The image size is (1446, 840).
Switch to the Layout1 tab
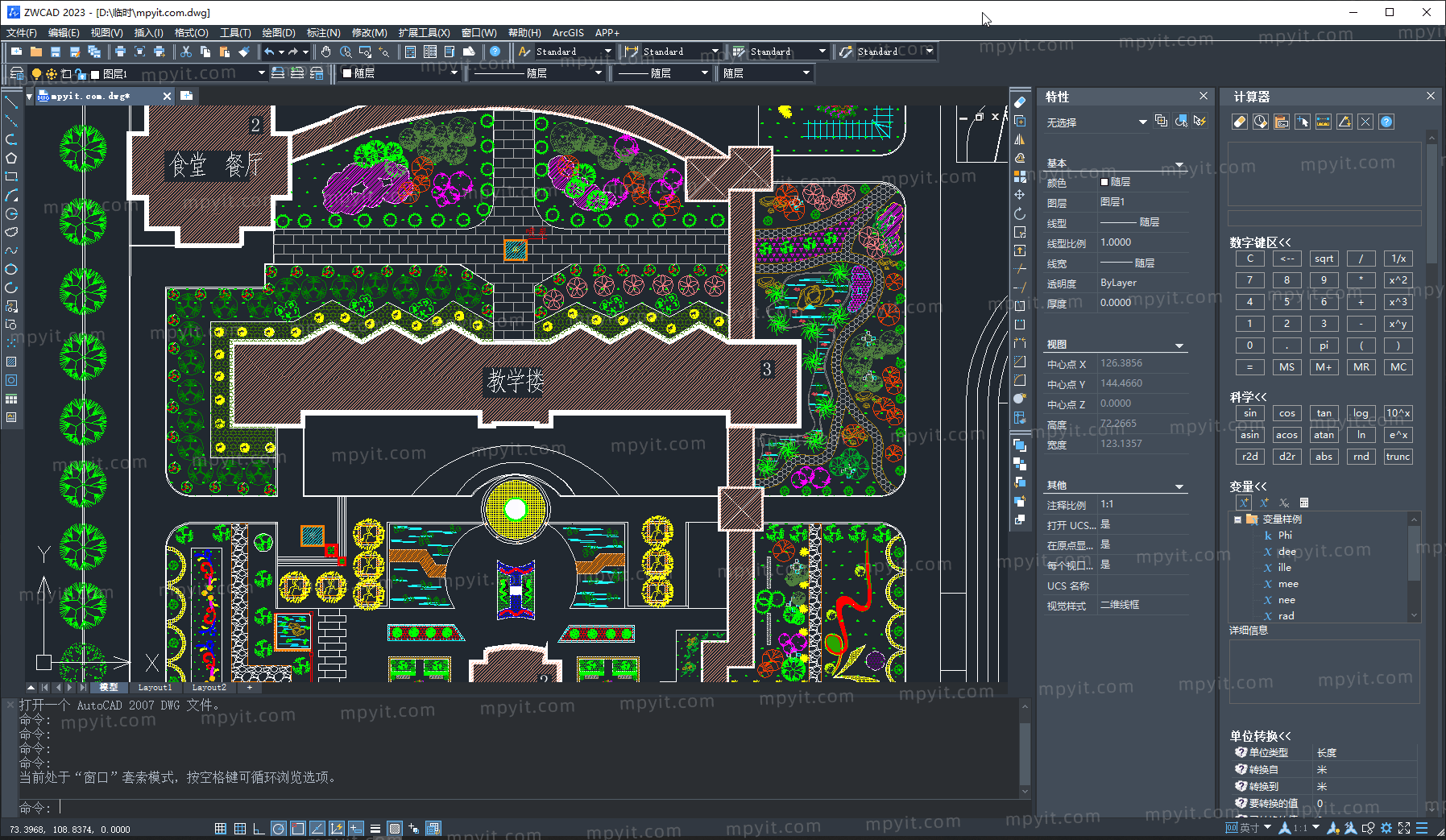(155, 688)
